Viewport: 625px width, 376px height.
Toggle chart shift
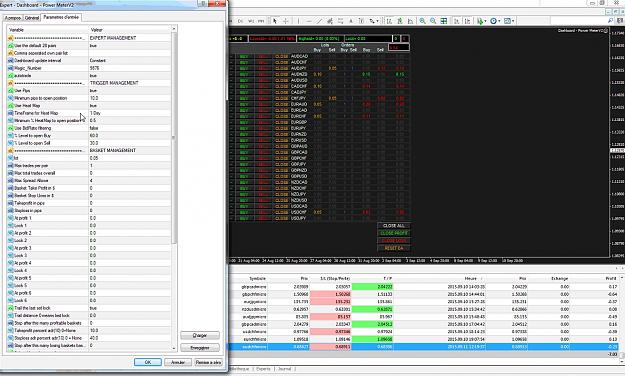coord(468,21)
